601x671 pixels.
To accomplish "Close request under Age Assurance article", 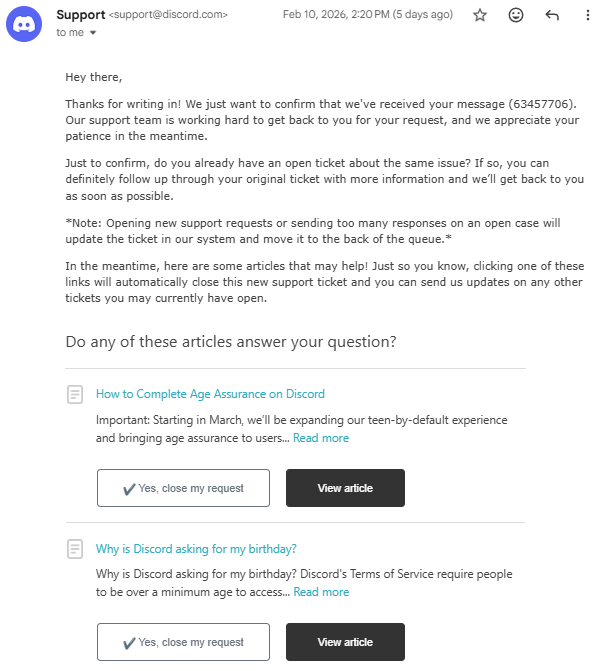I will coord(183,488).
